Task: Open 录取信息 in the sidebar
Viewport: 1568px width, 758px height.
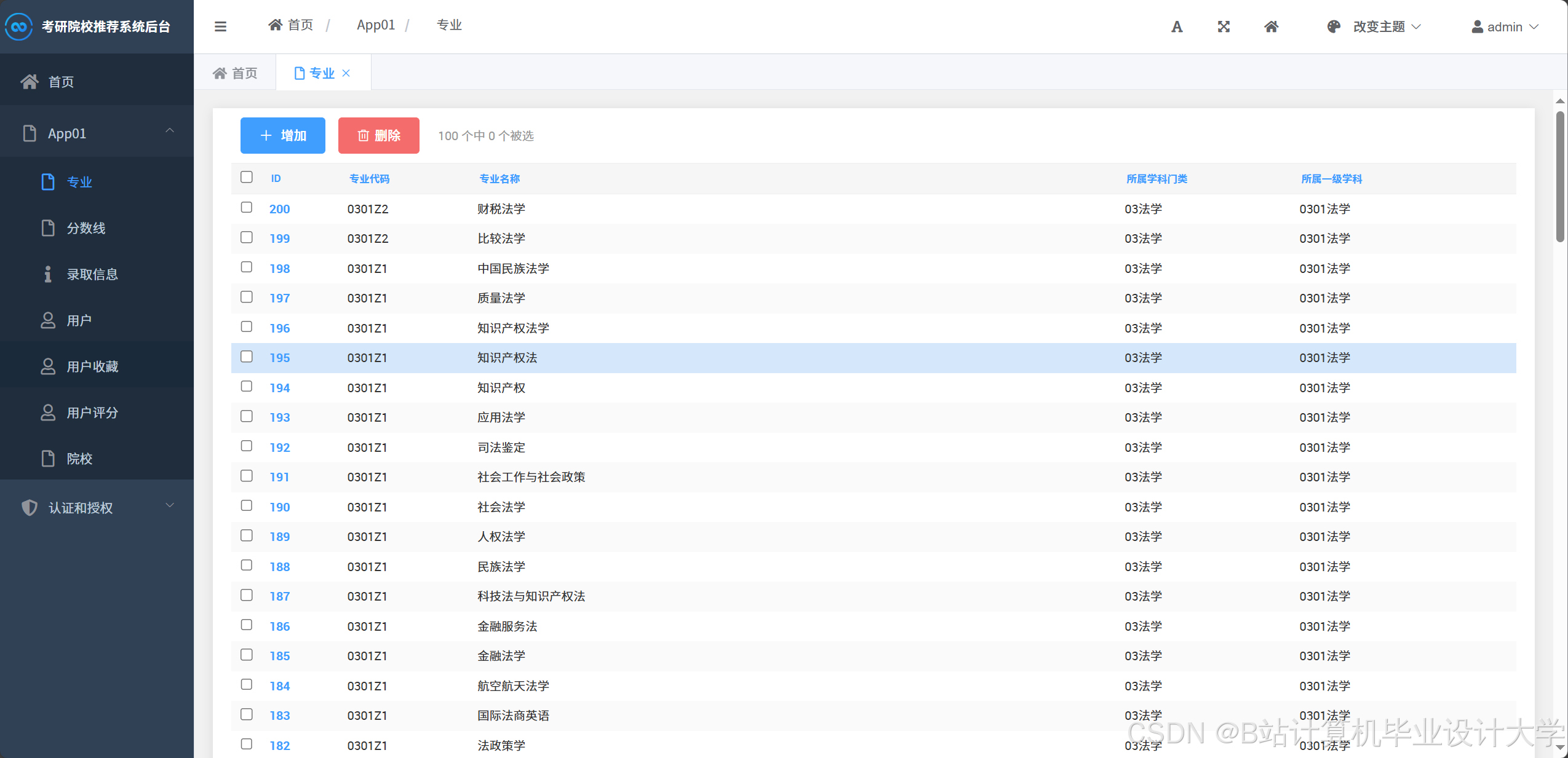Action: point(92,274)
